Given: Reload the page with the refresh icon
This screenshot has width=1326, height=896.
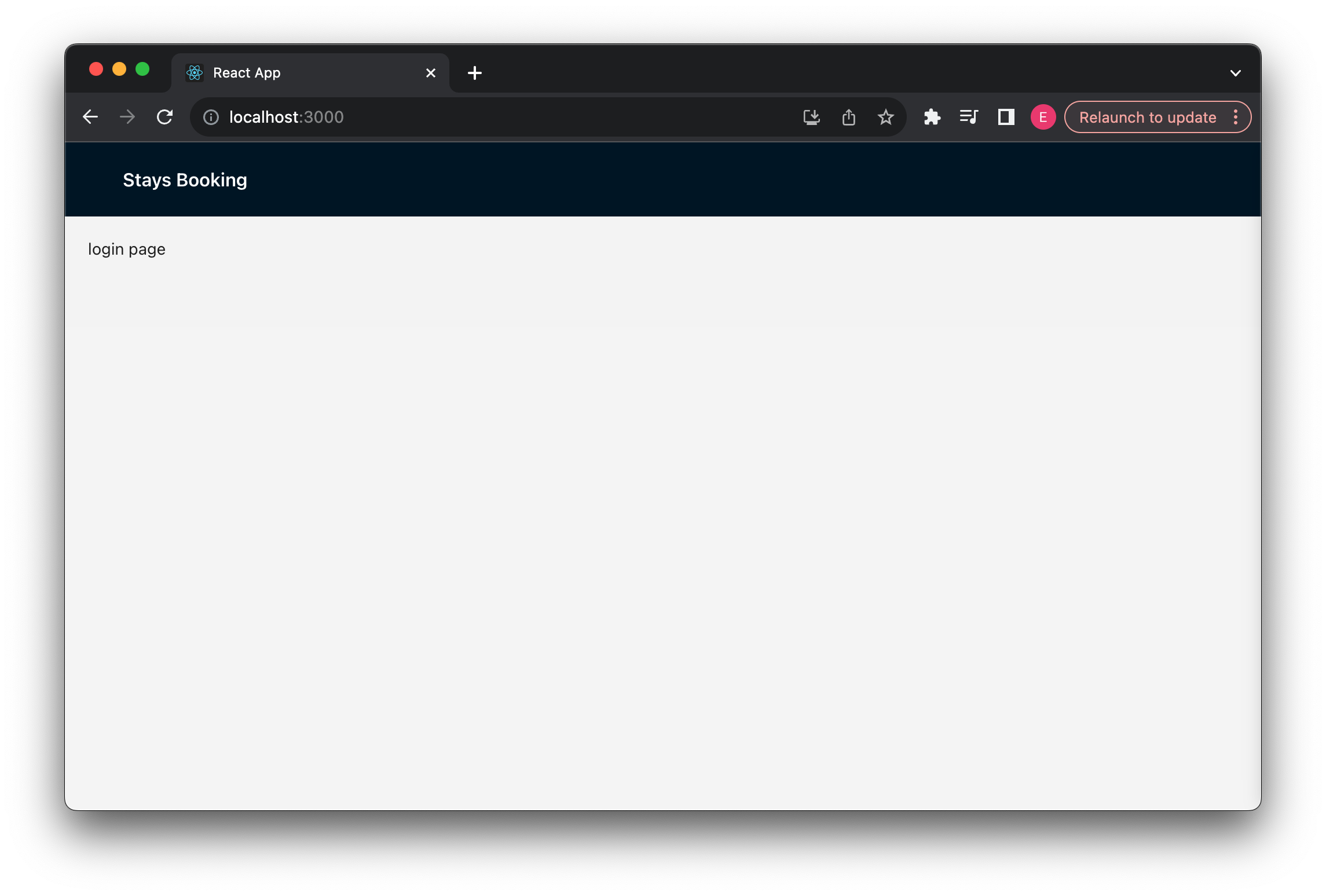Looking at the screenshot, I should [x=165, y=116].
